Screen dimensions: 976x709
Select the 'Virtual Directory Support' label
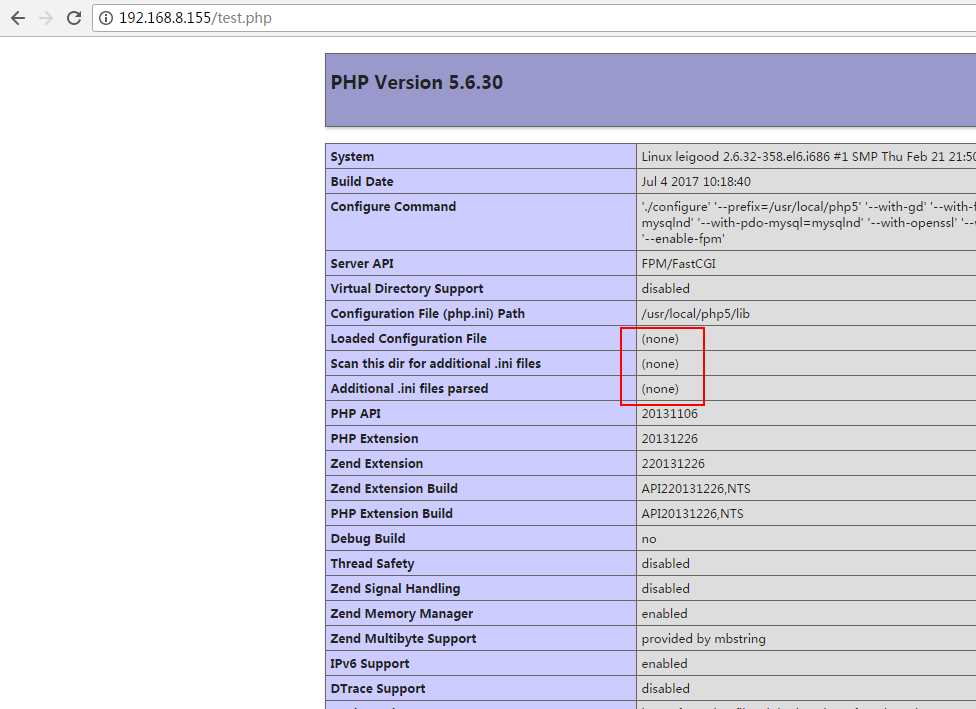click(x=406, y=289)
